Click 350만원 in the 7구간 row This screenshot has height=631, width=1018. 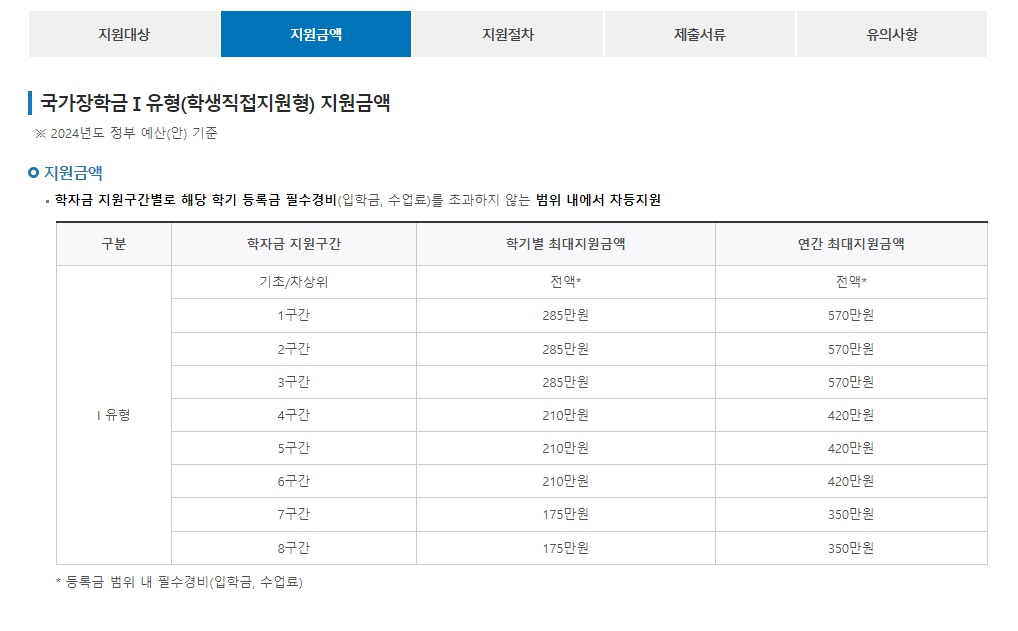point(851,514)
